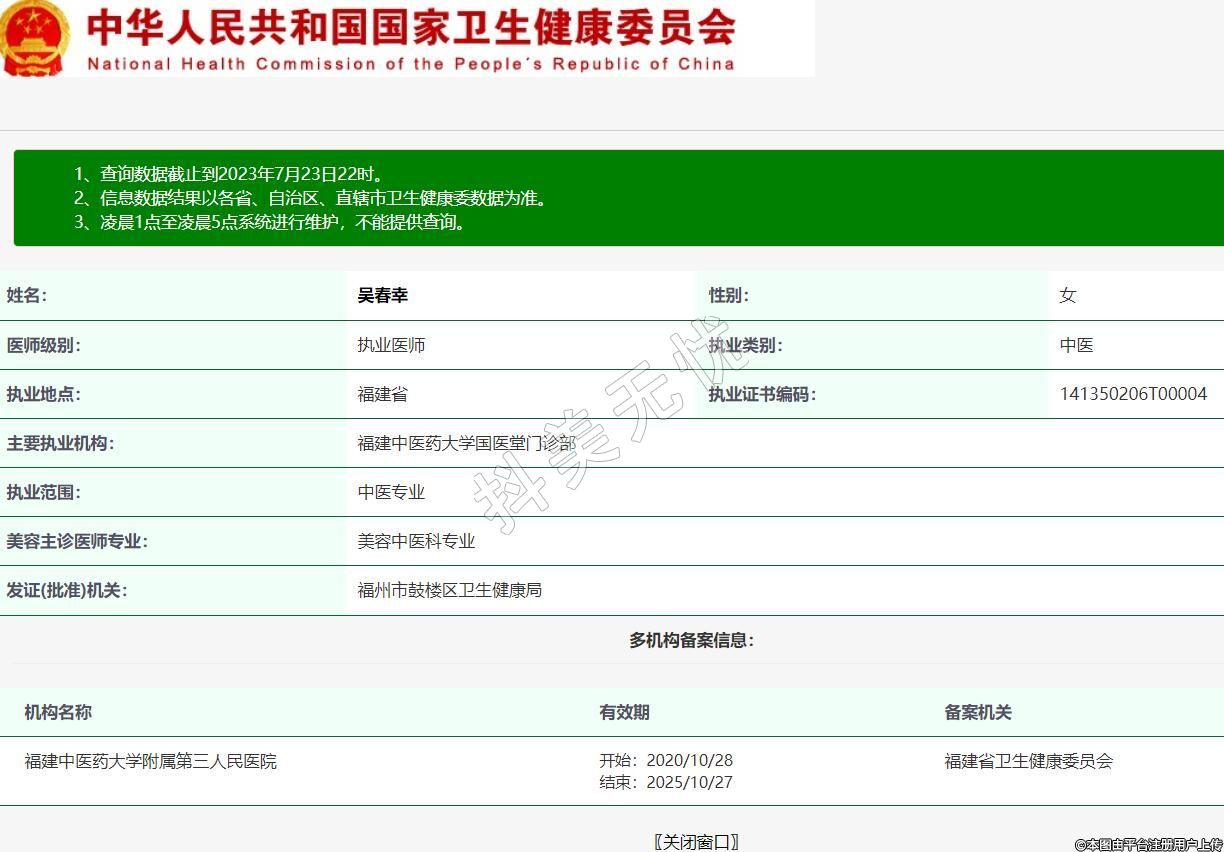Click the start date 2020/10/28
This screenshot has width=1224, height=852.
(689, 761)
